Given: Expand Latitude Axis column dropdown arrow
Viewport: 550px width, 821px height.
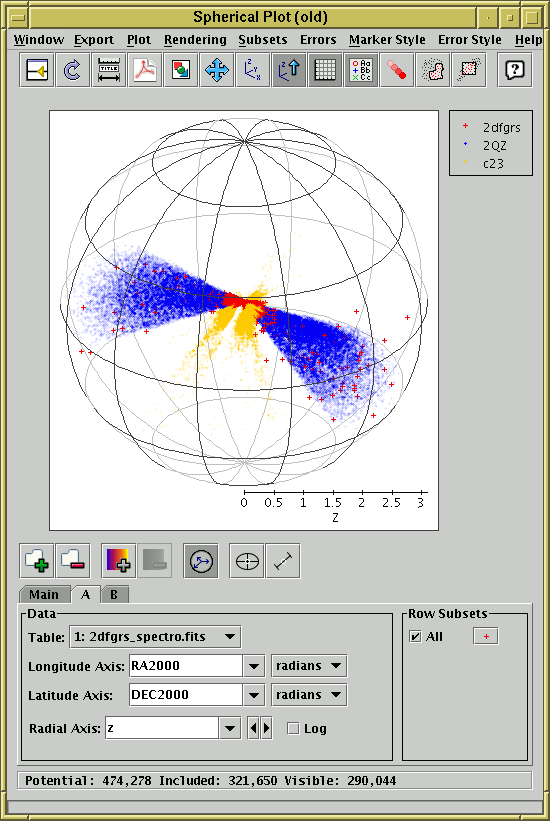Looking at the screenshot, I should click(254, 695).
